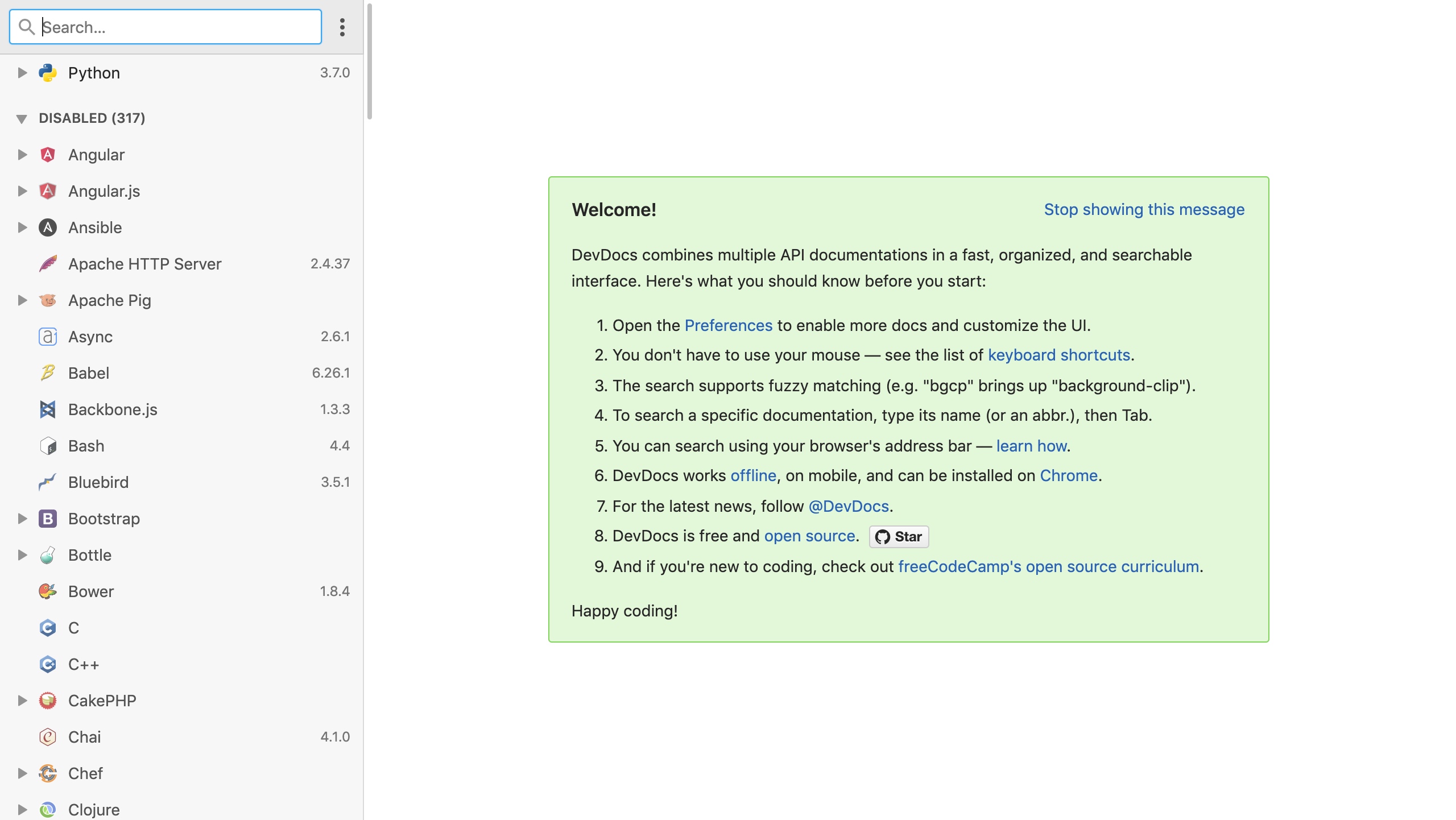Click the Chef logo icon
The image size is (1456, 820).
48,773
